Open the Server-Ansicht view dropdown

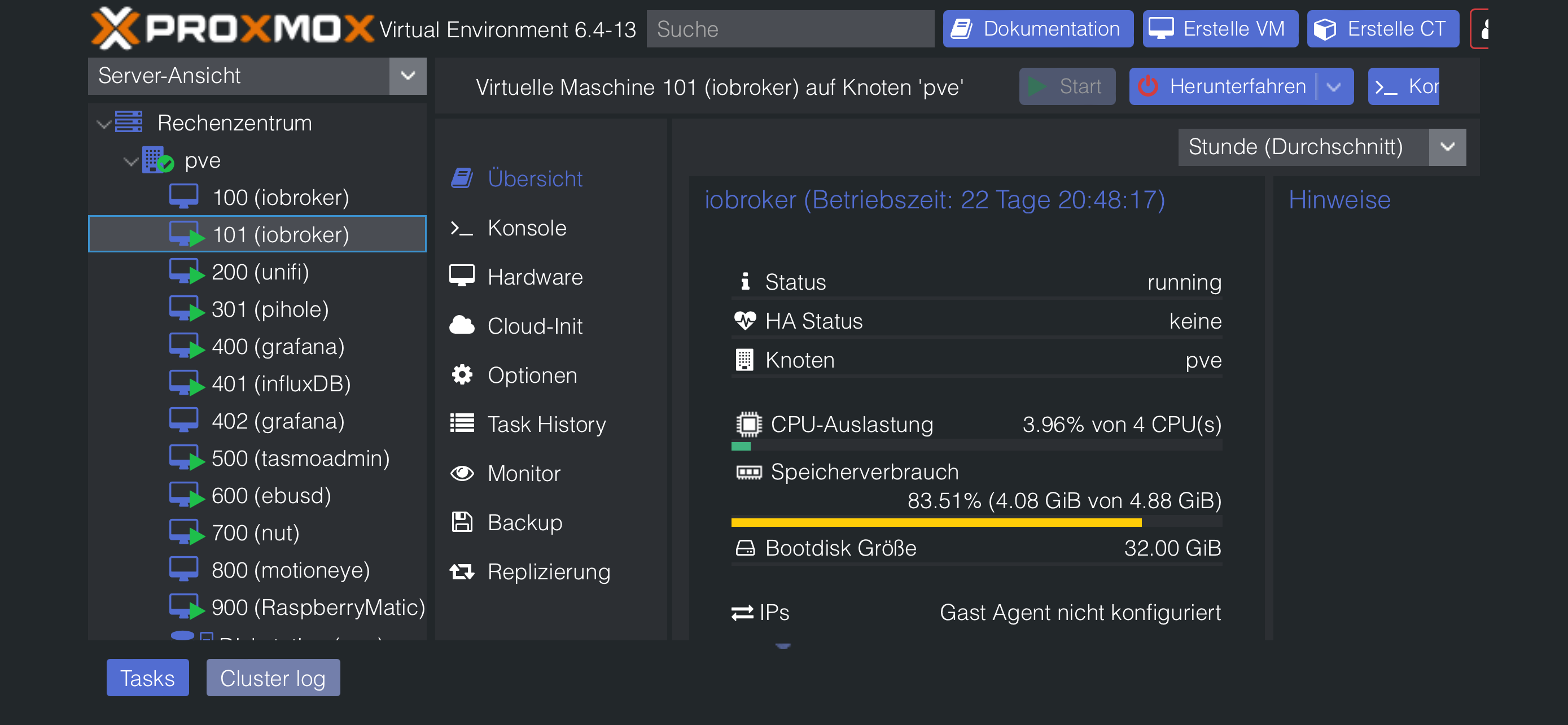[407, 76]
